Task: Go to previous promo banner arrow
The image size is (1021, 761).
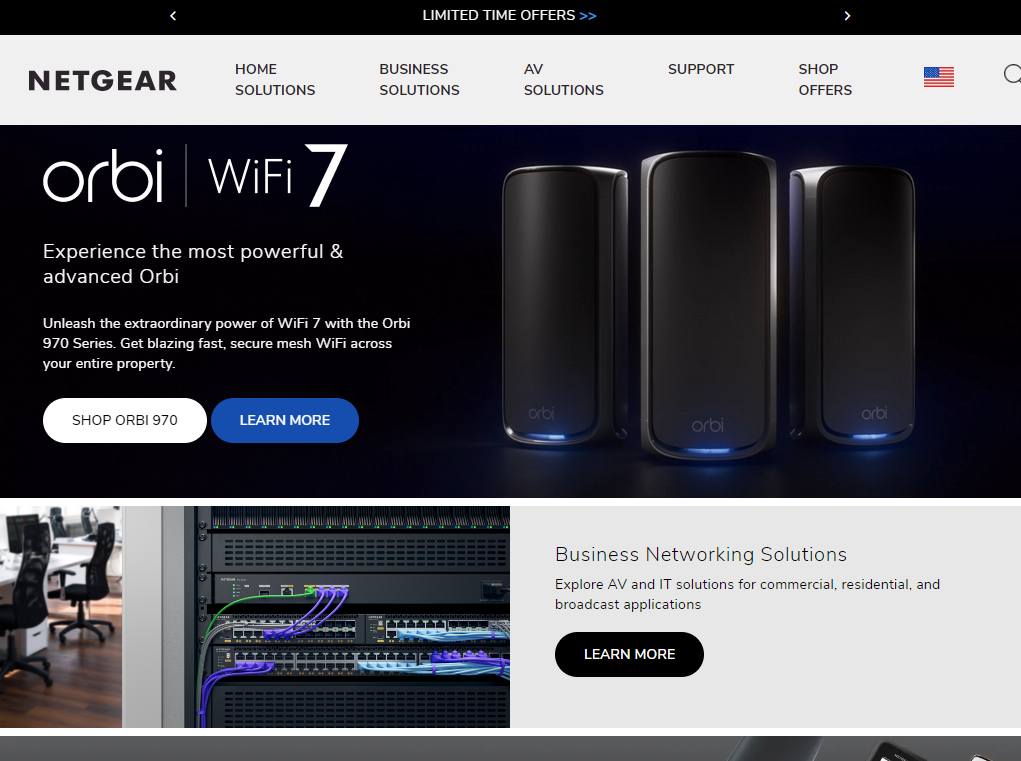Action: coord(173,16)
